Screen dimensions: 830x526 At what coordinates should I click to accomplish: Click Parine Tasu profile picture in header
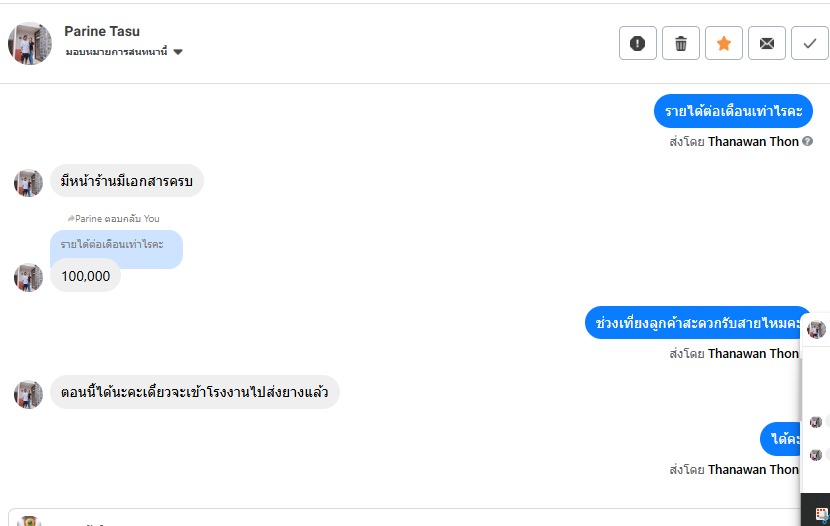(x=30, y=43)
